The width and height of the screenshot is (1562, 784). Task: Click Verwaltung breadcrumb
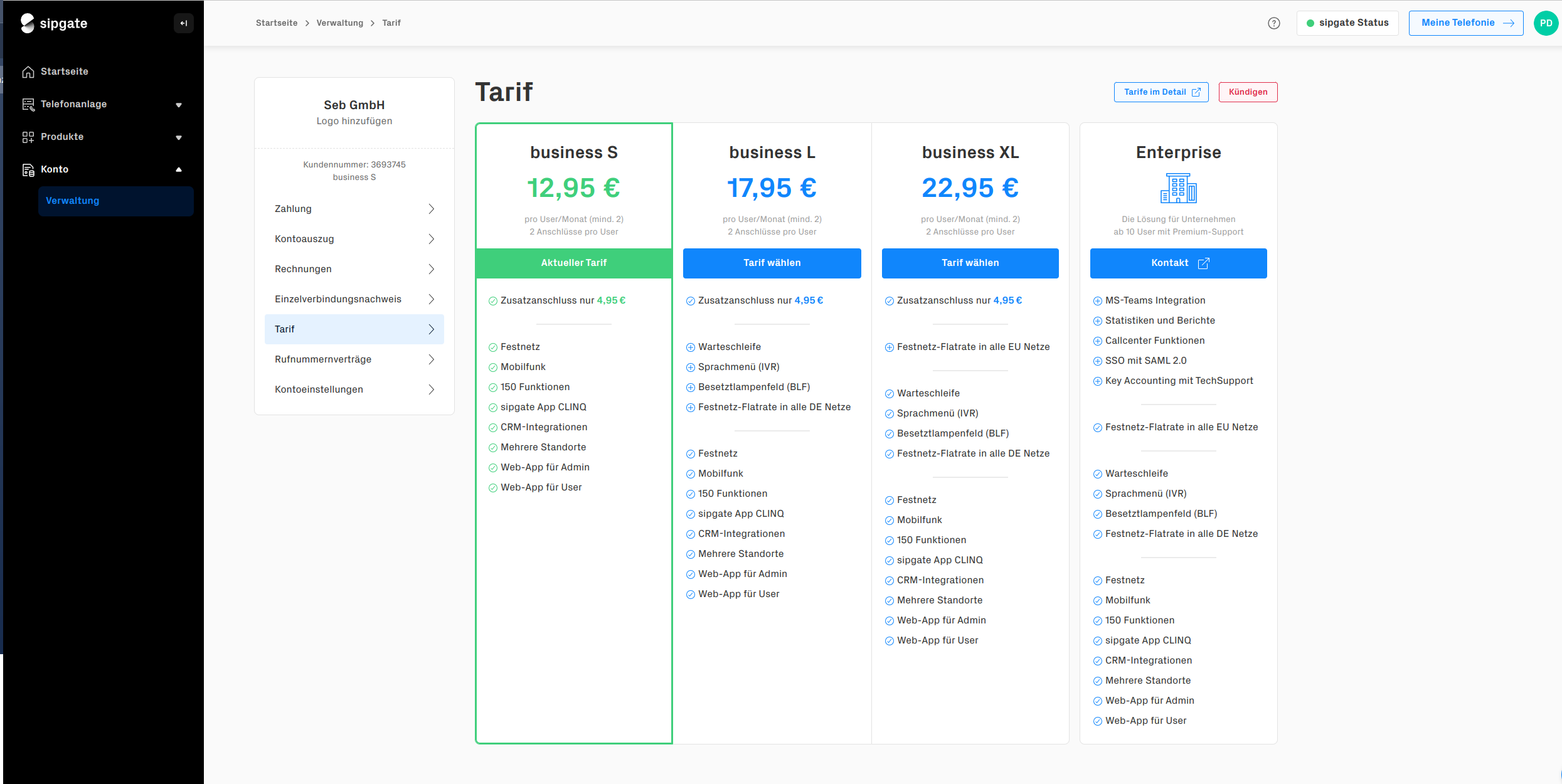[x=340, y=23]
